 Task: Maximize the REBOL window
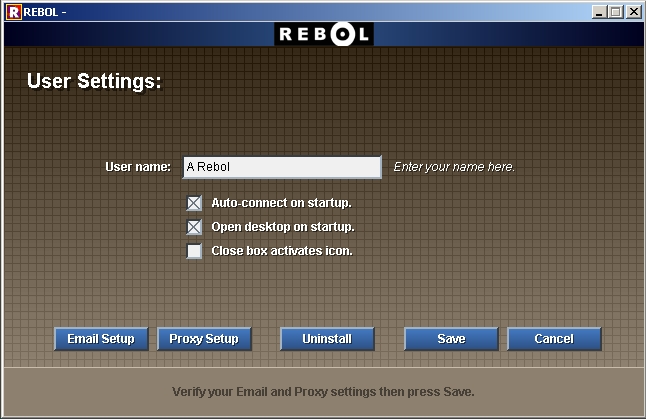click(x=616, y=12)
